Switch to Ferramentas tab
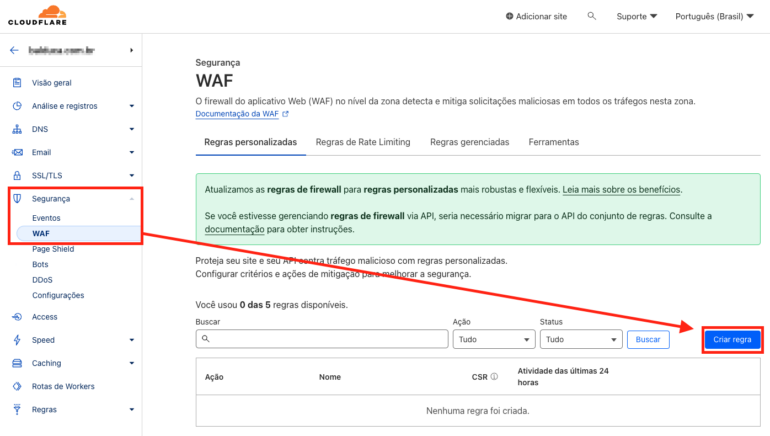This screenshot has height=436, width=770. pos(553,142)
